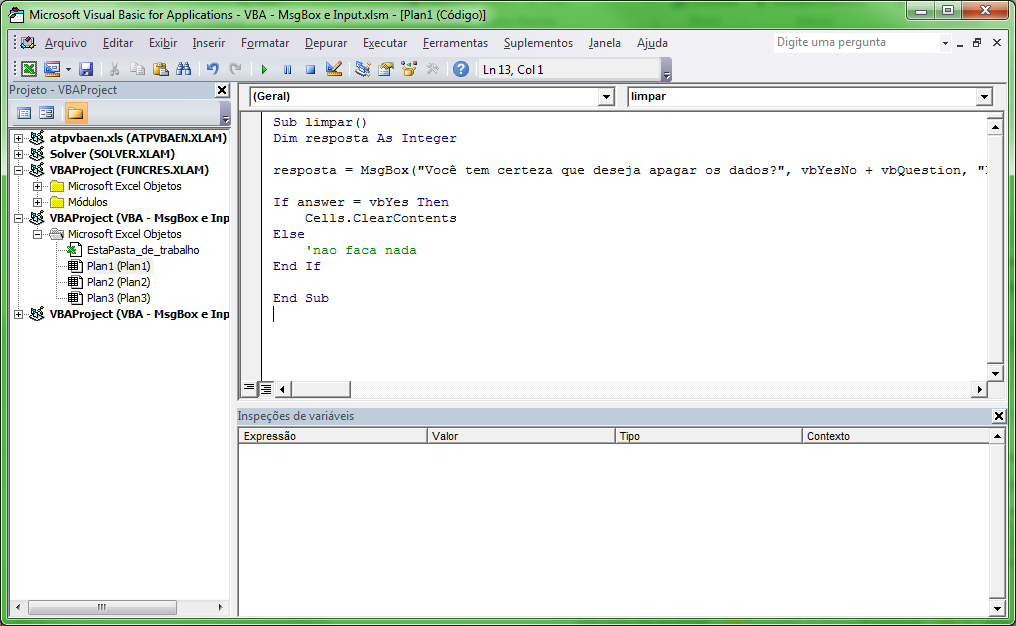
Task: Collapse Microsoft Excel Objetos folder containing Plan1
Action: [x=38, y=234]
